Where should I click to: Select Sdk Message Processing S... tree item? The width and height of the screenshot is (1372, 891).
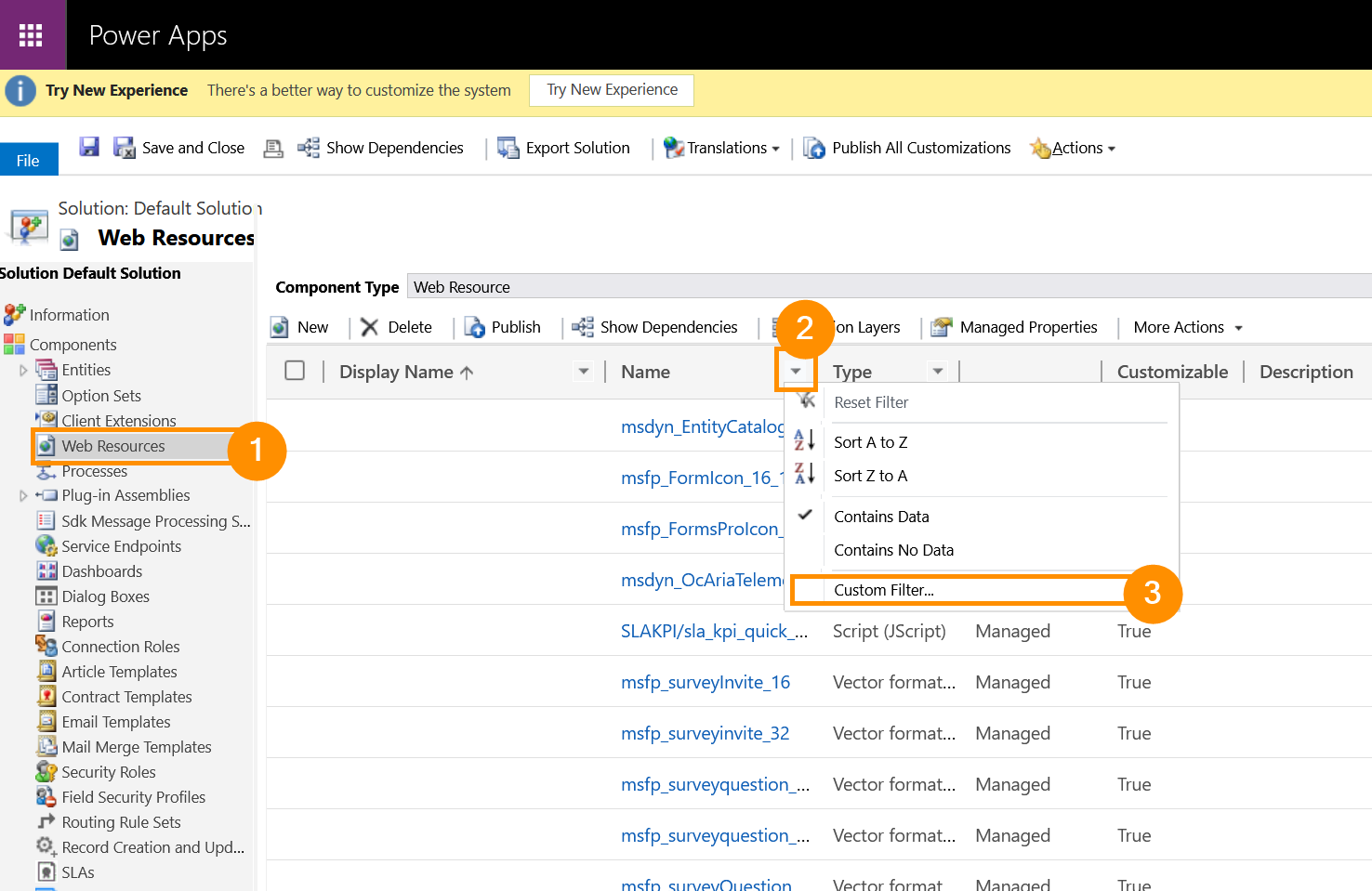point(155,521)
